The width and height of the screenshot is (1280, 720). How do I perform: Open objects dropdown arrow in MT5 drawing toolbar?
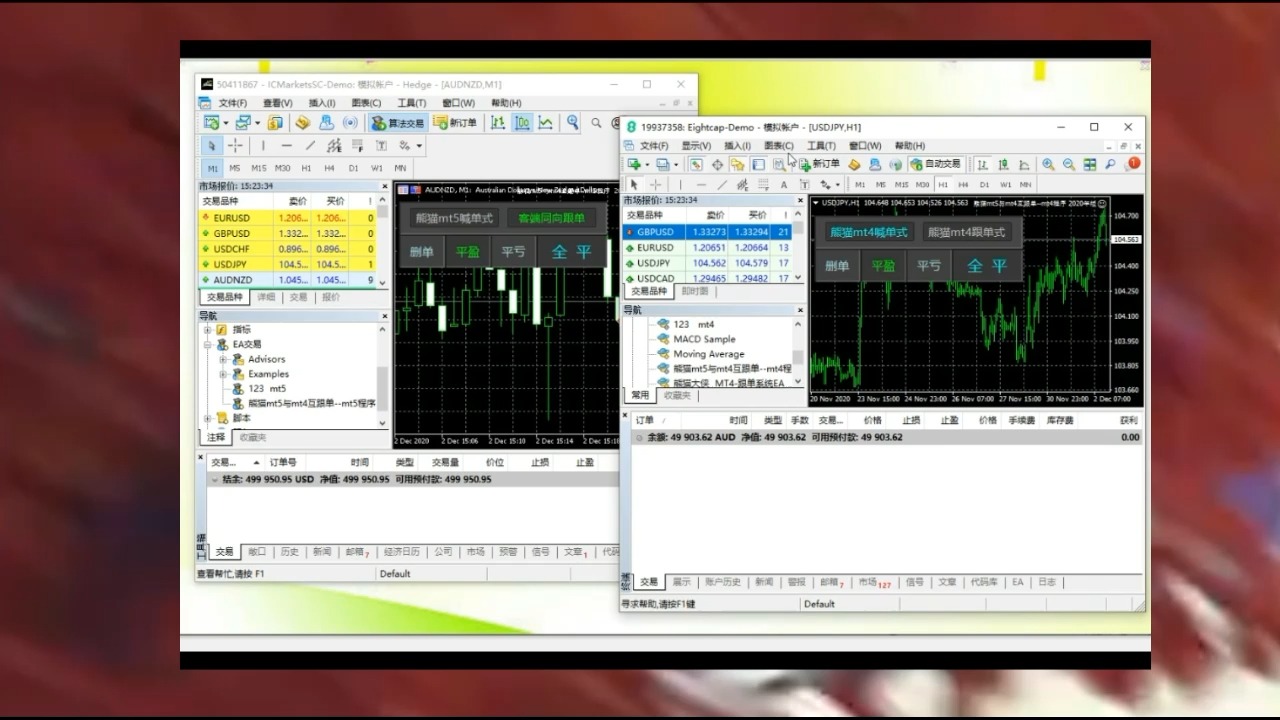[419, 146]
